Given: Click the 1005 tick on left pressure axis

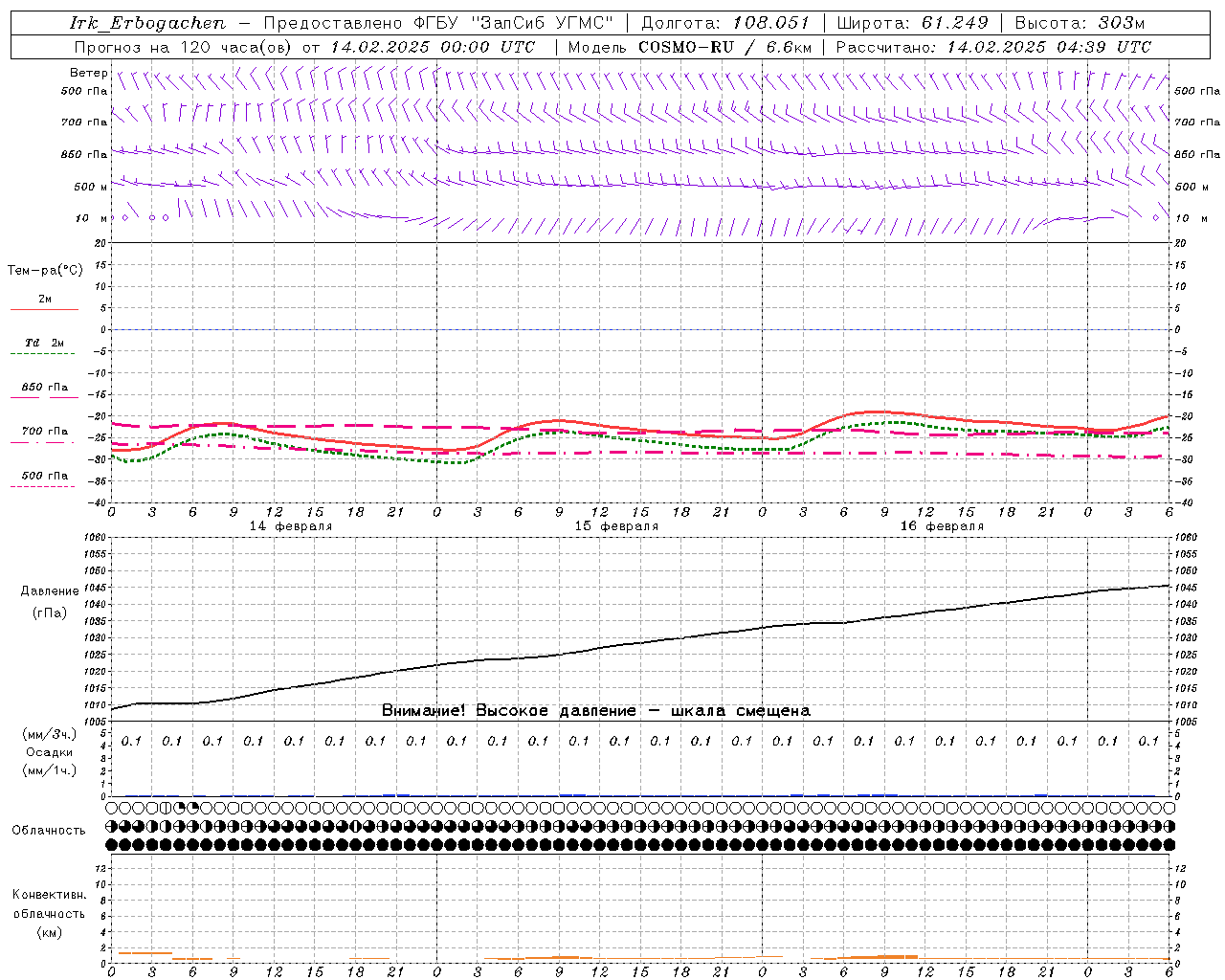Looking at the screenshot, I should (x=95, y=721).
